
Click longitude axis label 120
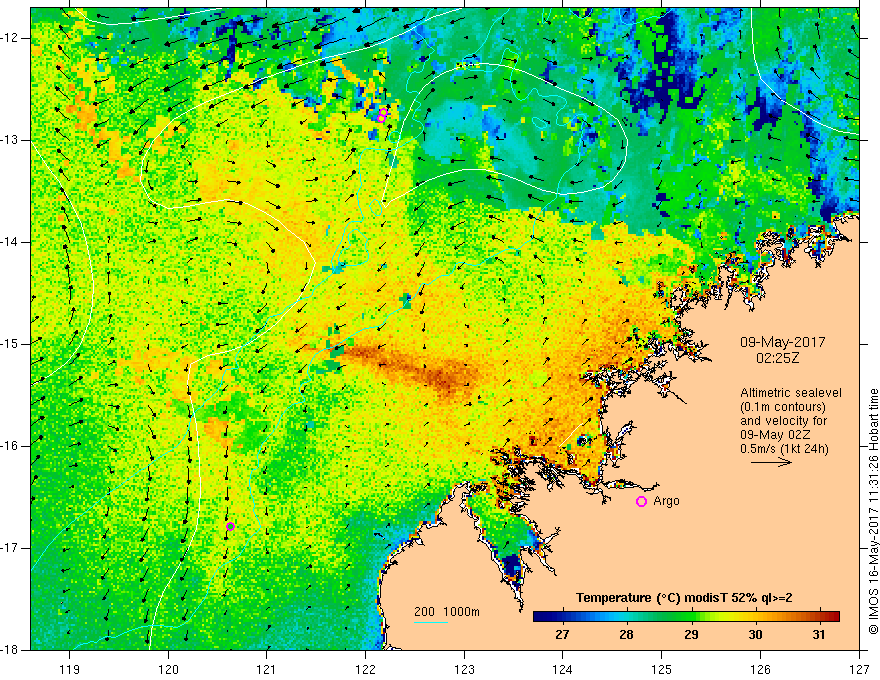click(168, 669)
